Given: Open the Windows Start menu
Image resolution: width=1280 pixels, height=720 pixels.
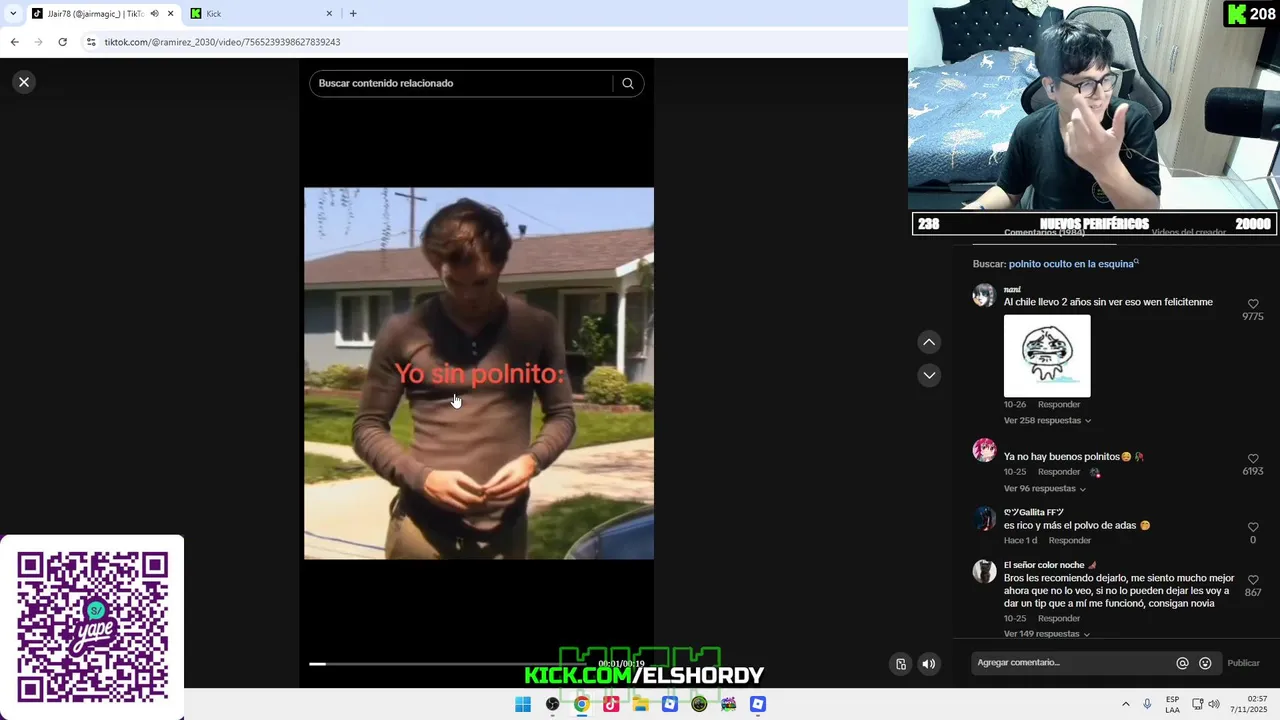Looking at the screenshot, I should 523,704.
